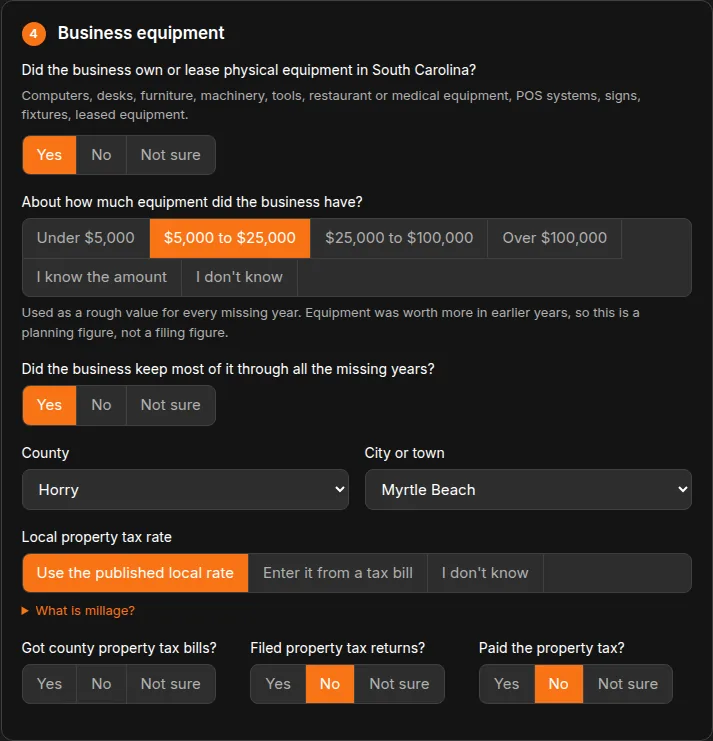Open the City or town dropdown
Image resolution: width=713 pixels, height=741 pixels.
tap(528, 490)
